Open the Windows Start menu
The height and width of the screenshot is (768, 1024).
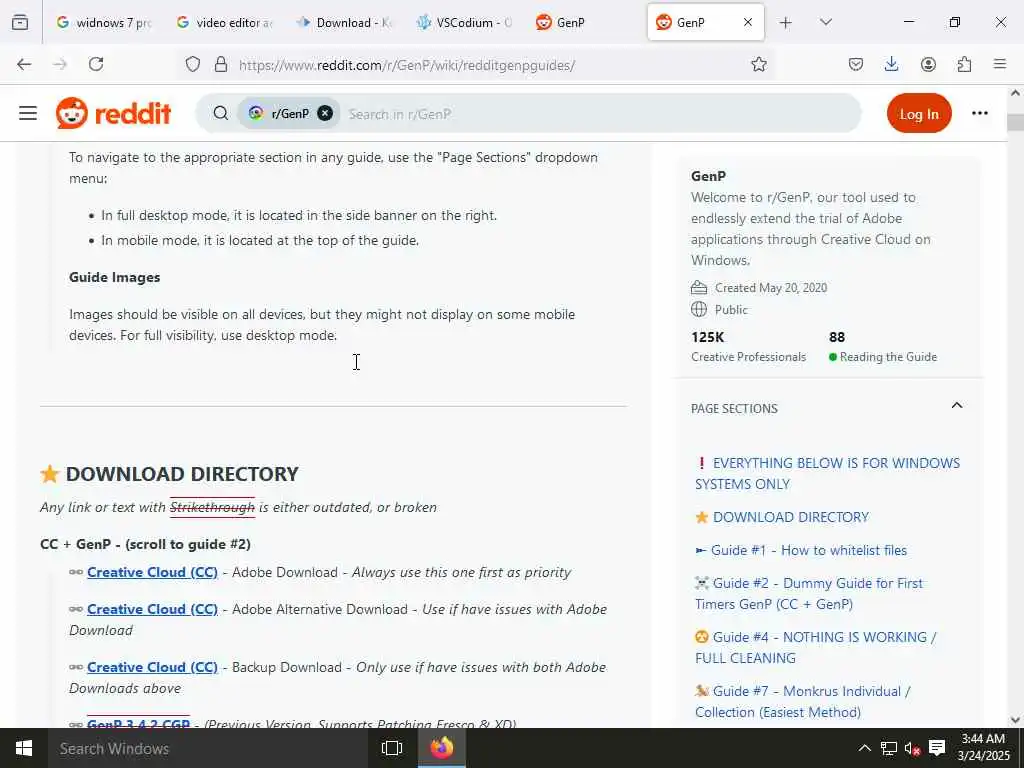click(x=24, y=748)
